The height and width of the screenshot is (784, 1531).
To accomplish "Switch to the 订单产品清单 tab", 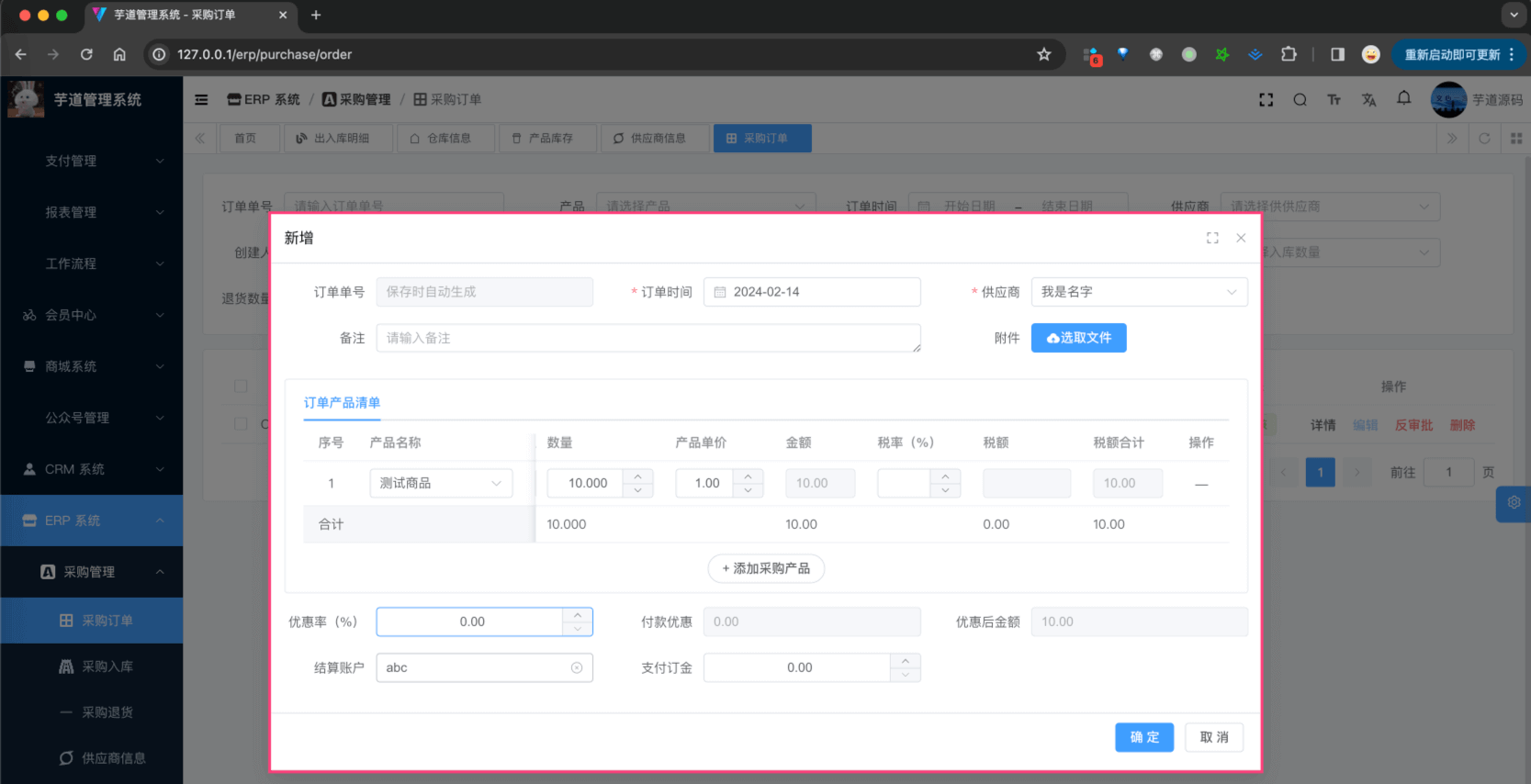I will tap(342, 403).
